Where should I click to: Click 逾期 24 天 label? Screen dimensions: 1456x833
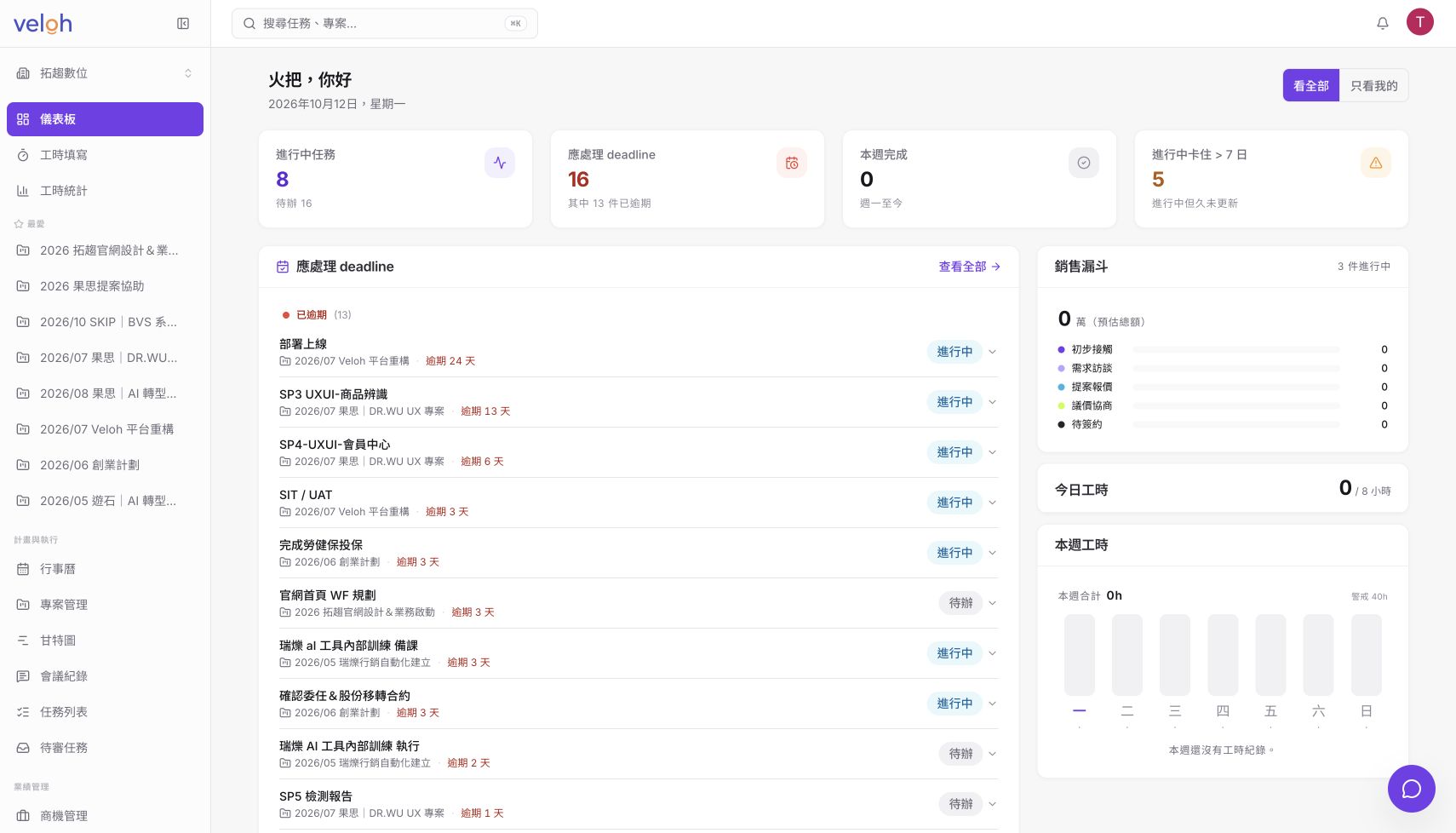coord(450,361)
